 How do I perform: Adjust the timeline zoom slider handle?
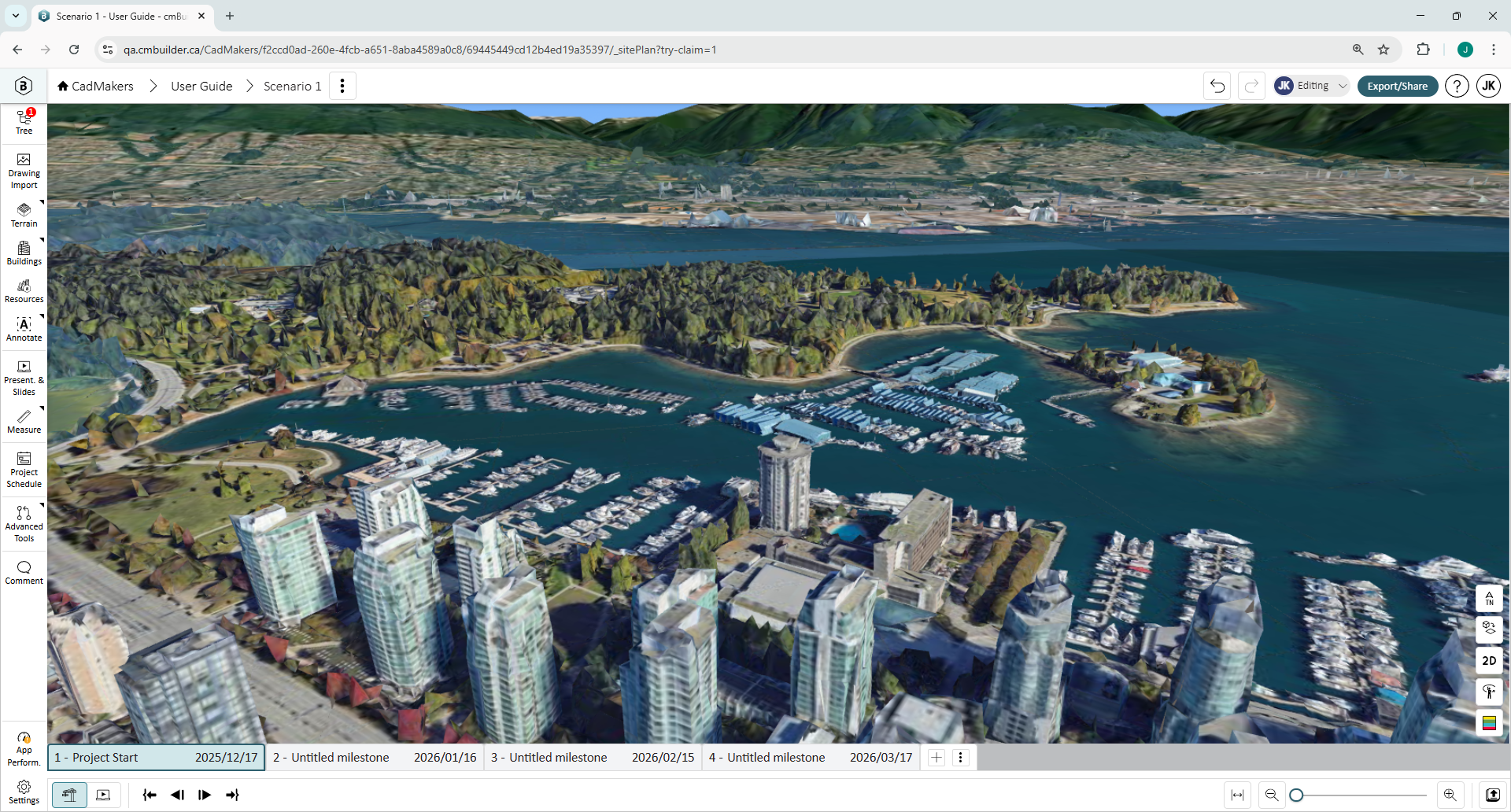pyautogui.click(x=1296, y=795)
